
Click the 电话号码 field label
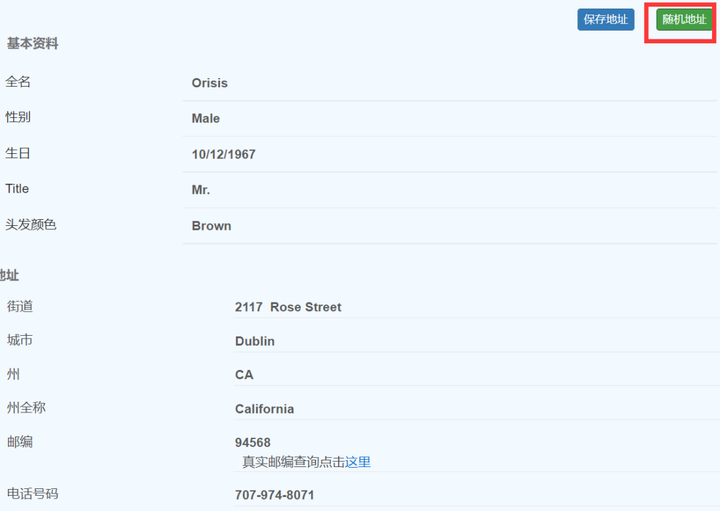point(33,494)
